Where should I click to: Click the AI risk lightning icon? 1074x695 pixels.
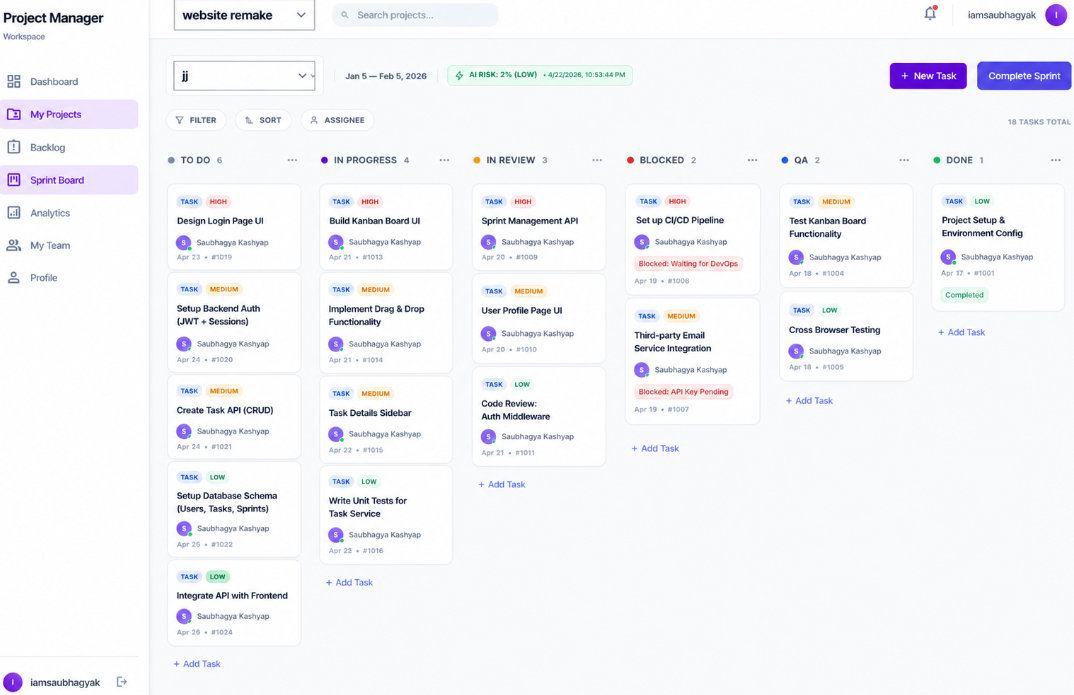click(460, 75)
